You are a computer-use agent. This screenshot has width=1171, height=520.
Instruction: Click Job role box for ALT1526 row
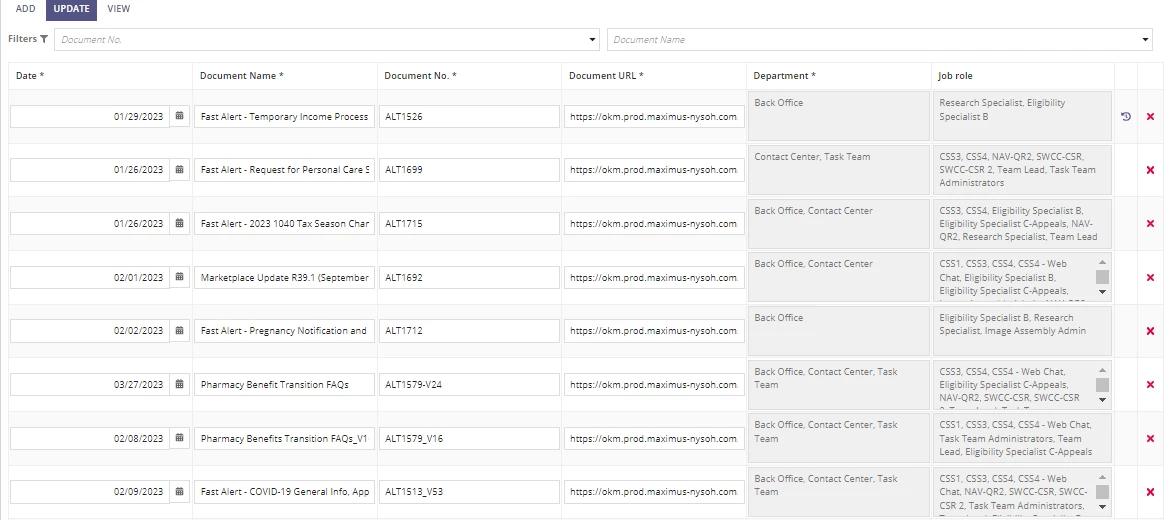[1022, 117]
